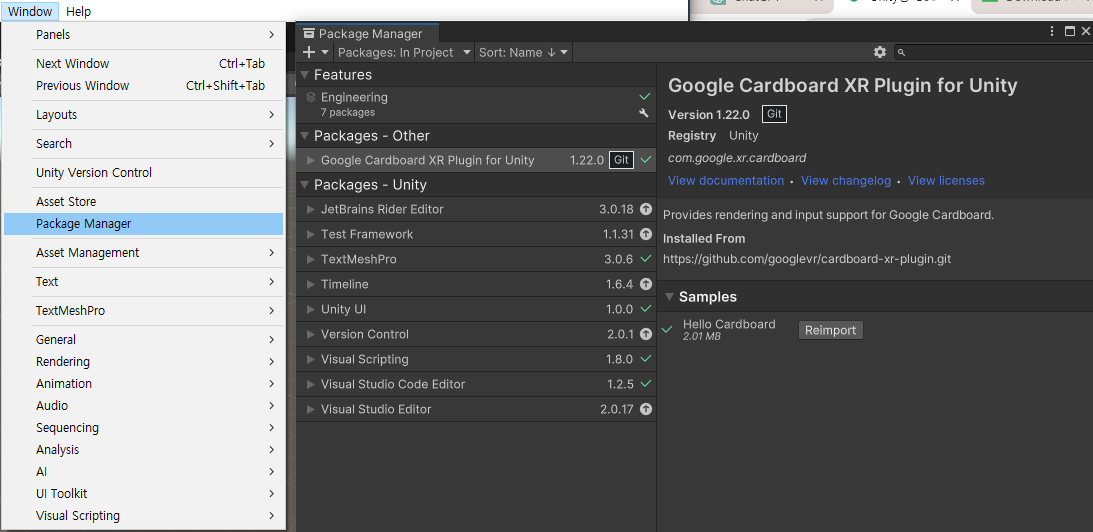
Task: Choose Unity Version Control menu item
Action: pos(144,172)
